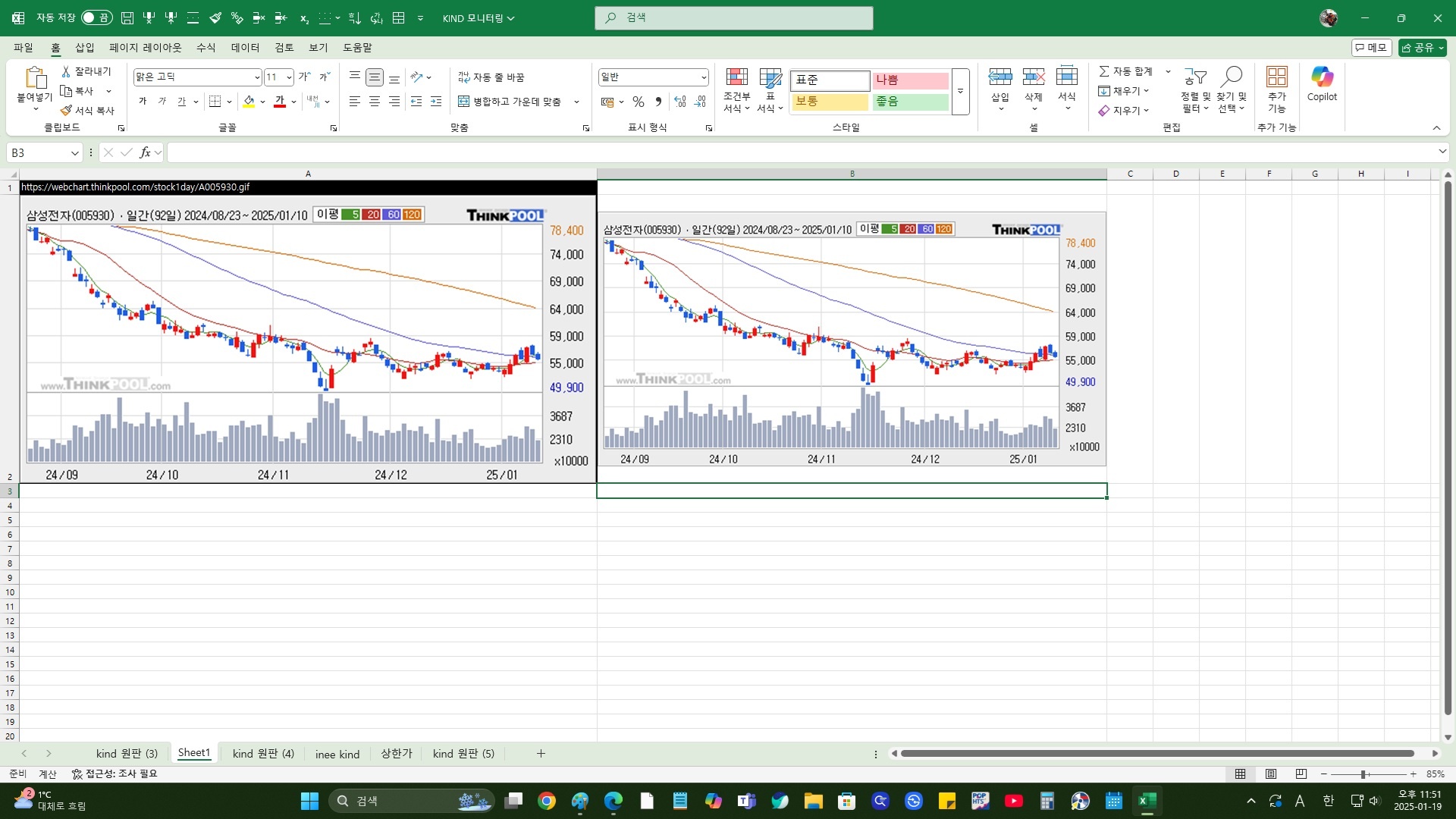Image resolution: width=1456 pixels, height=819 pixels.
Task: Toggle italic (가) formatting
Action: [162, 102]
